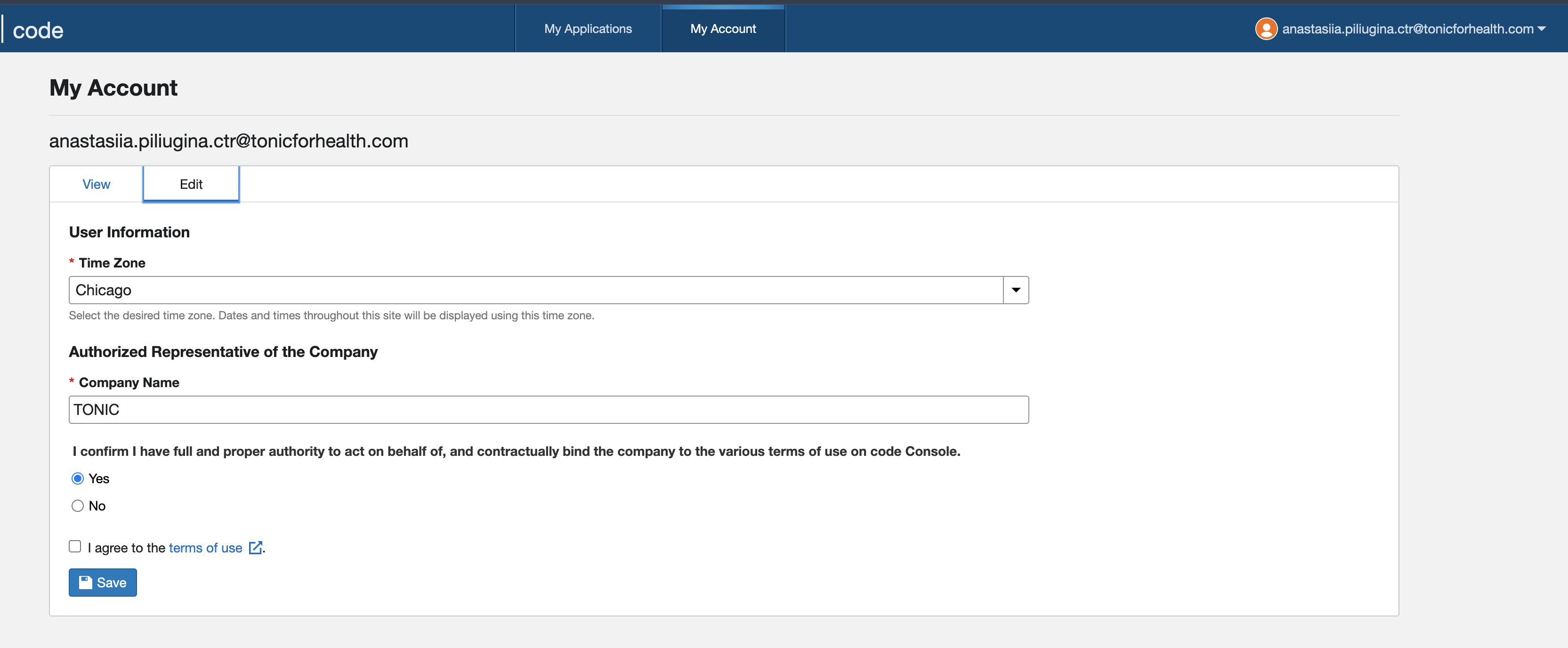Viewport: 1568px width, 648px height.
Task: Select the Edit tab
Action: [191, 184]
